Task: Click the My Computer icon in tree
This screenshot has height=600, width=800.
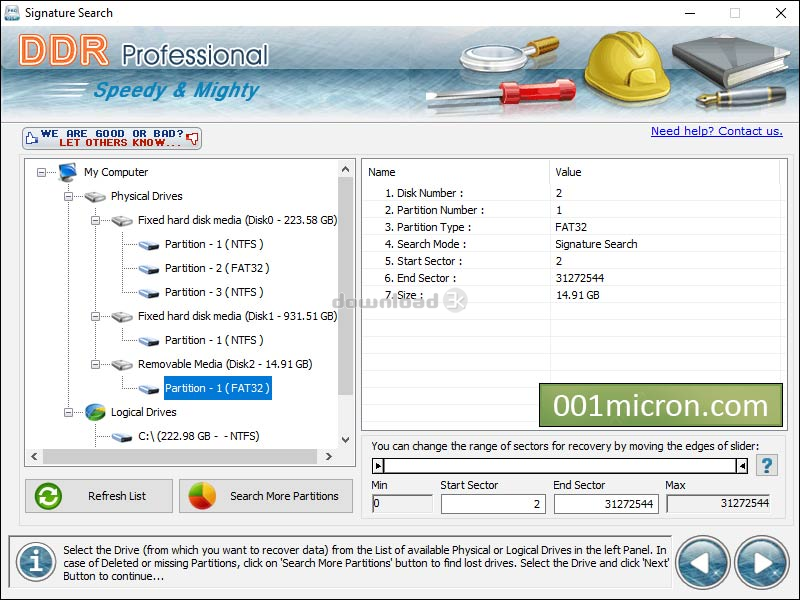Action: pos(67,172)
